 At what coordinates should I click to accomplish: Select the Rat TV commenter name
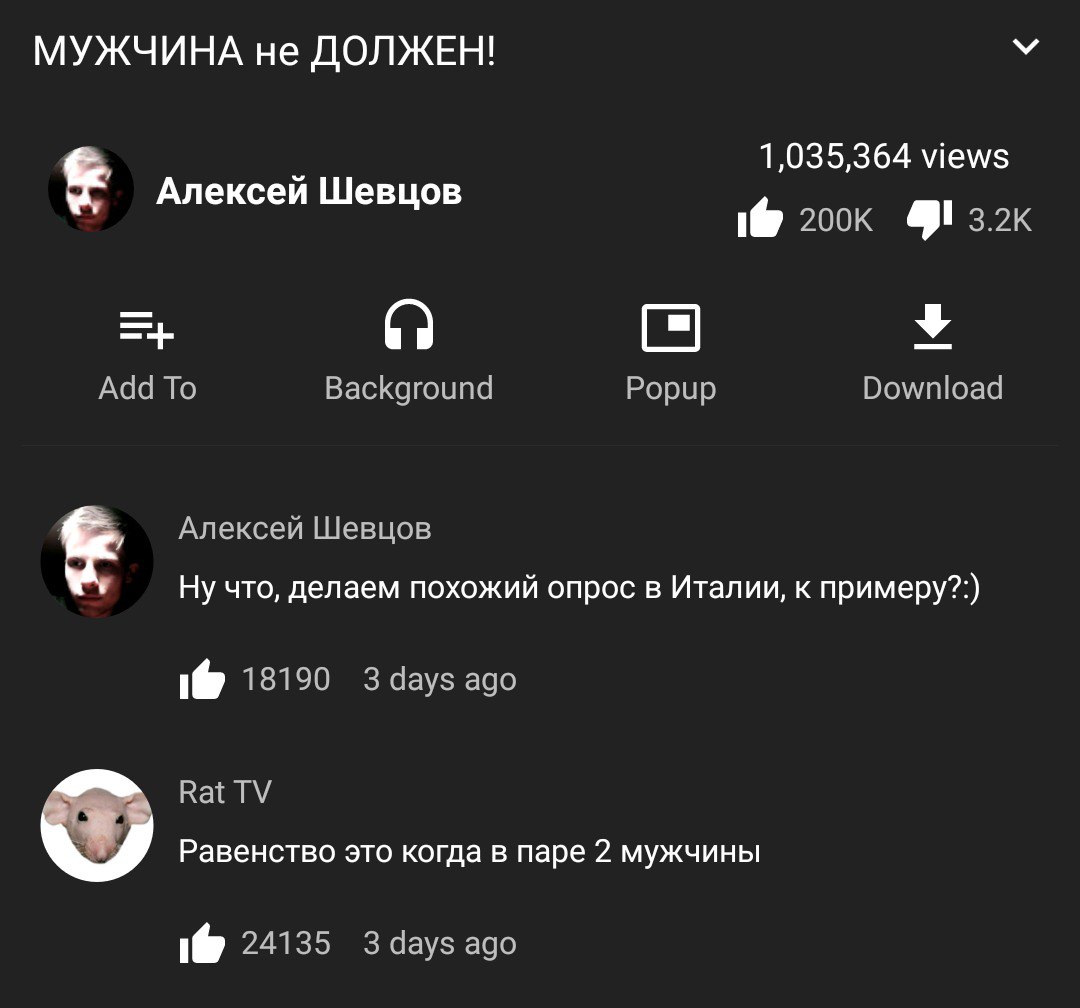(225, 792)
